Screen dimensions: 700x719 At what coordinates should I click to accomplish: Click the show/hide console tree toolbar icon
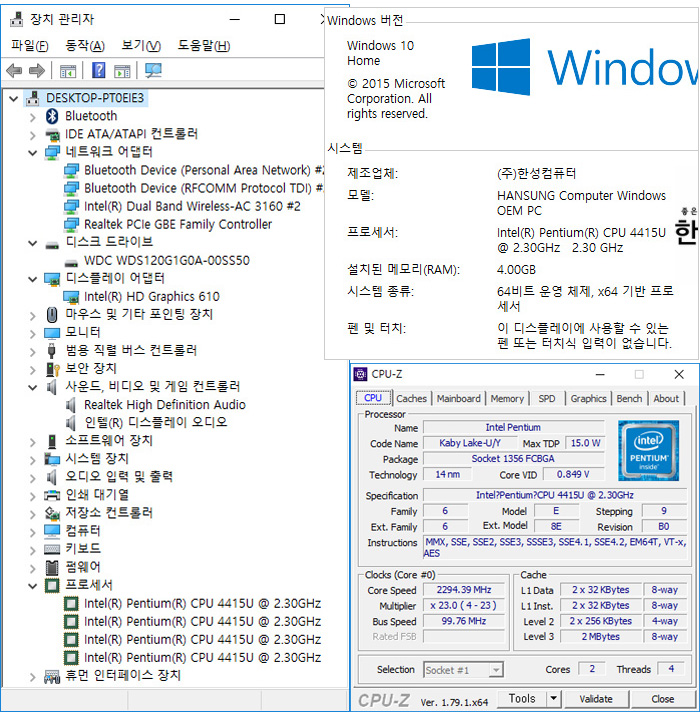click(x=68, y=70)
